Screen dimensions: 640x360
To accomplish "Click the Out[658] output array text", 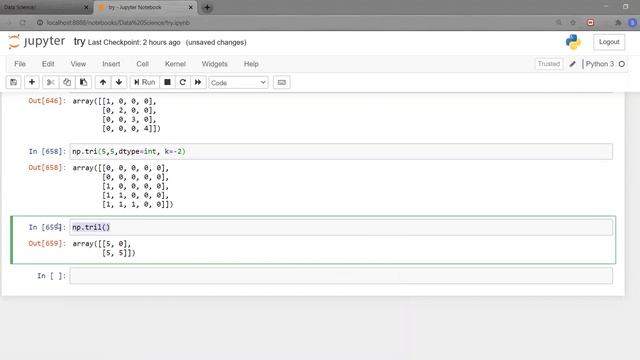I will point(123,186).
